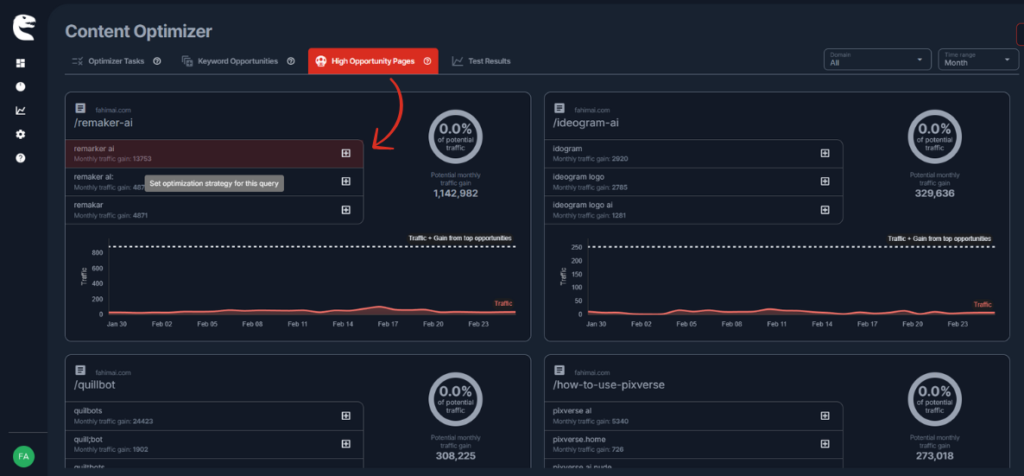Open the /ideogram-ai page link
This screenshot has width=1024, height=476.
[586, 123]
